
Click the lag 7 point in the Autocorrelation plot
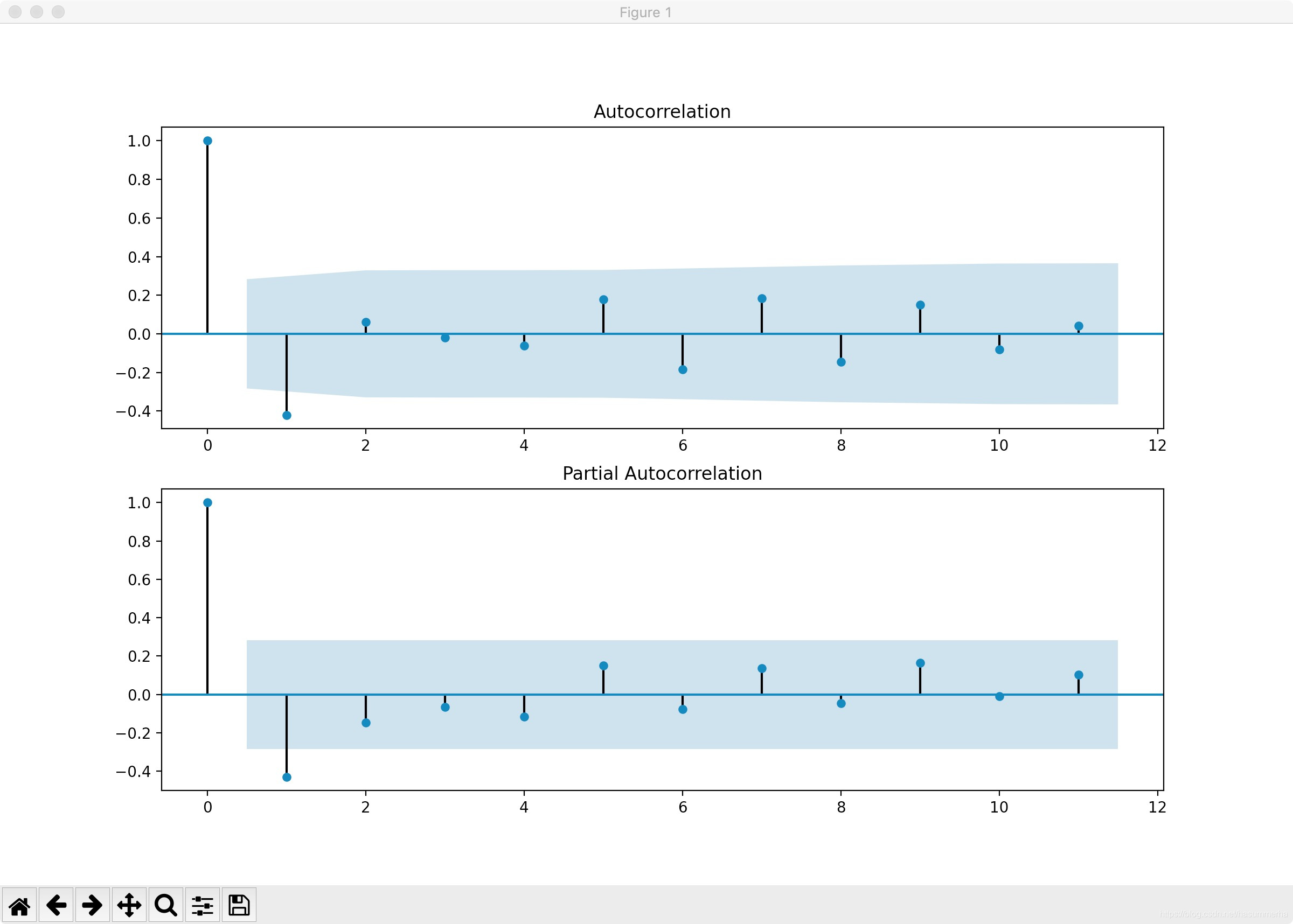[762, 299]
